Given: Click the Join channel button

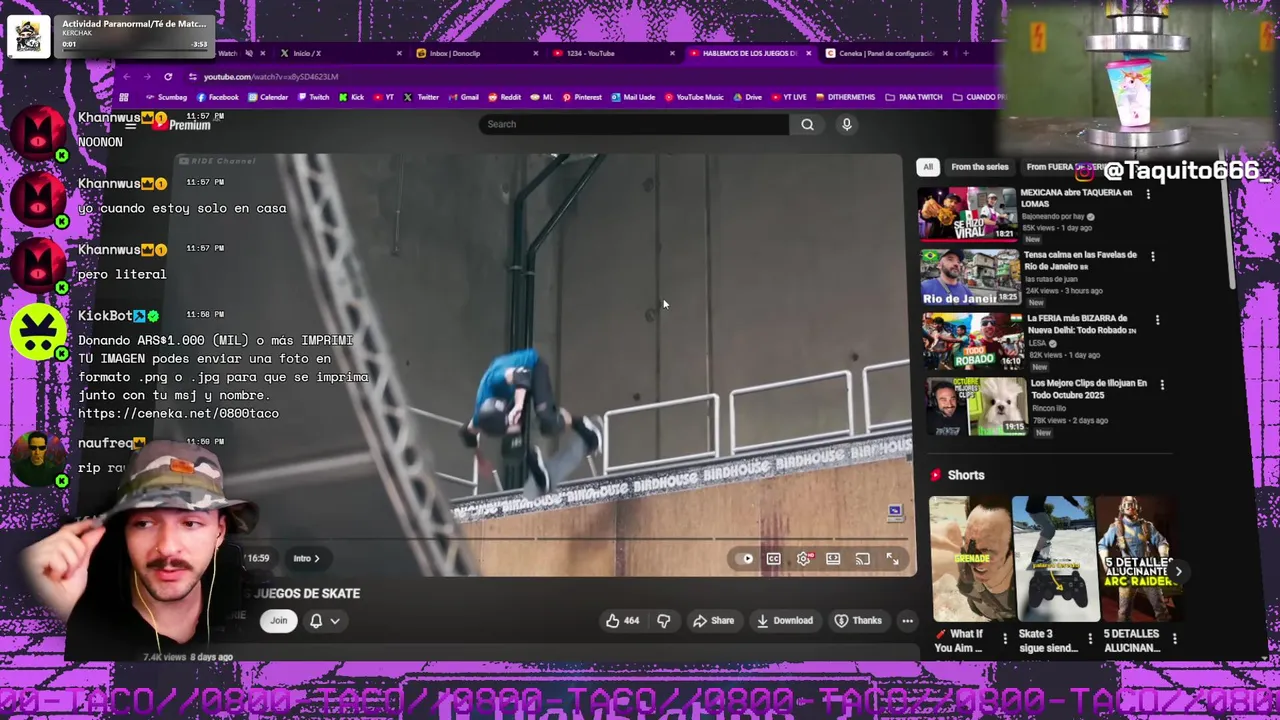Looking at the screenshot, I should coord(278,620).
